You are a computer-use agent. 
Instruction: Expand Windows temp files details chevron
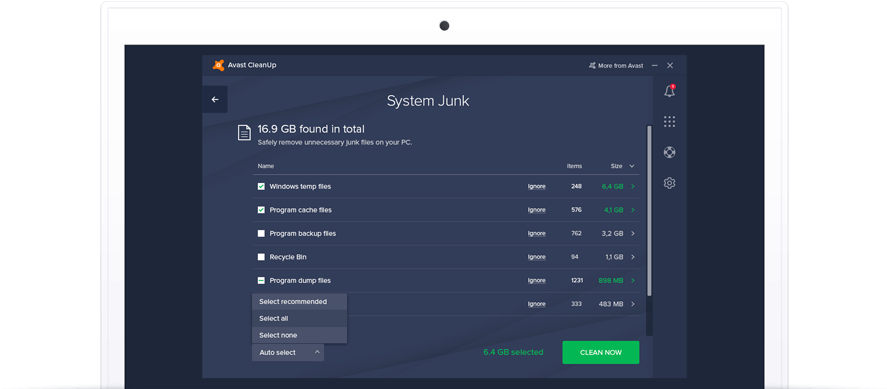point(632,186)
